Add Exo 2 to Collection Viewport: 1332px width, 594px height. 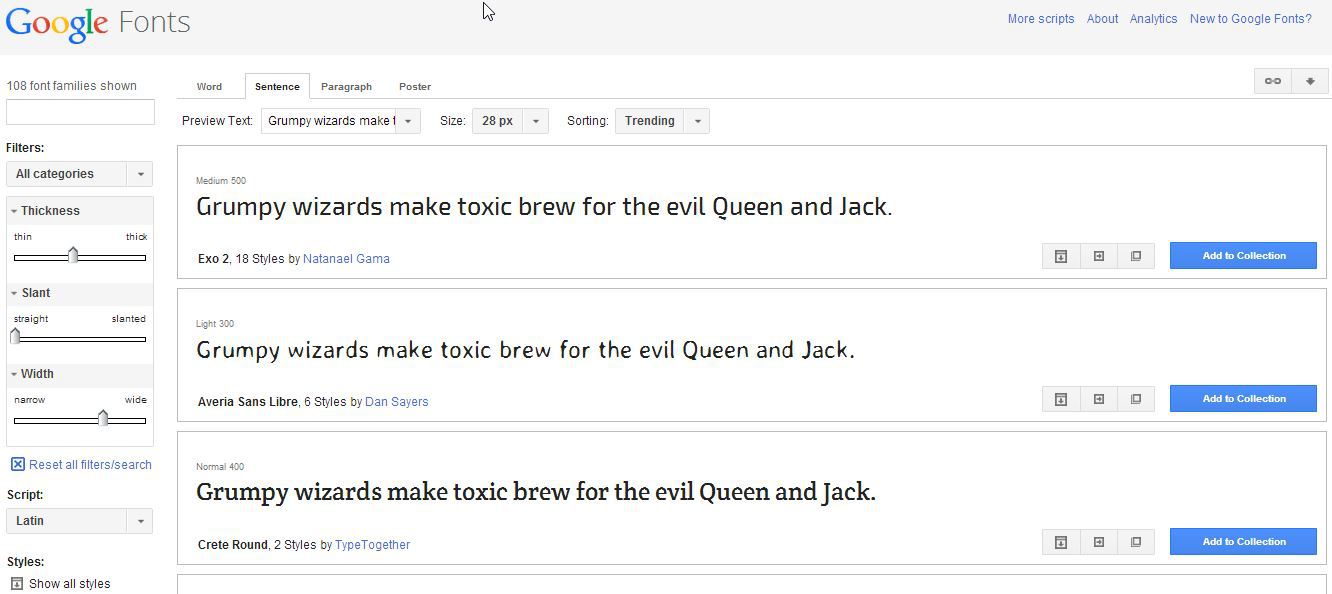(1244, 256)
